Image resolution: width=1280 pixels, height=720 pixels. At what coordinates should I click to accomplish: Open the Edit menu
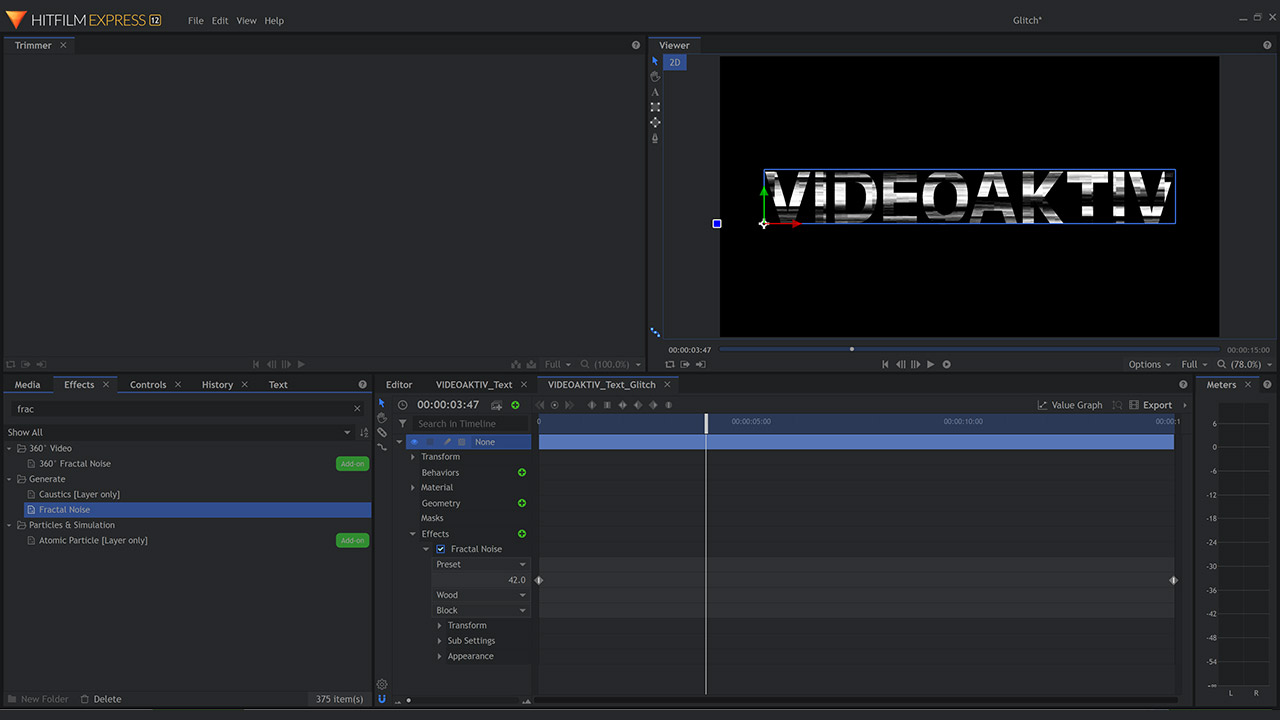click(220, 21)
